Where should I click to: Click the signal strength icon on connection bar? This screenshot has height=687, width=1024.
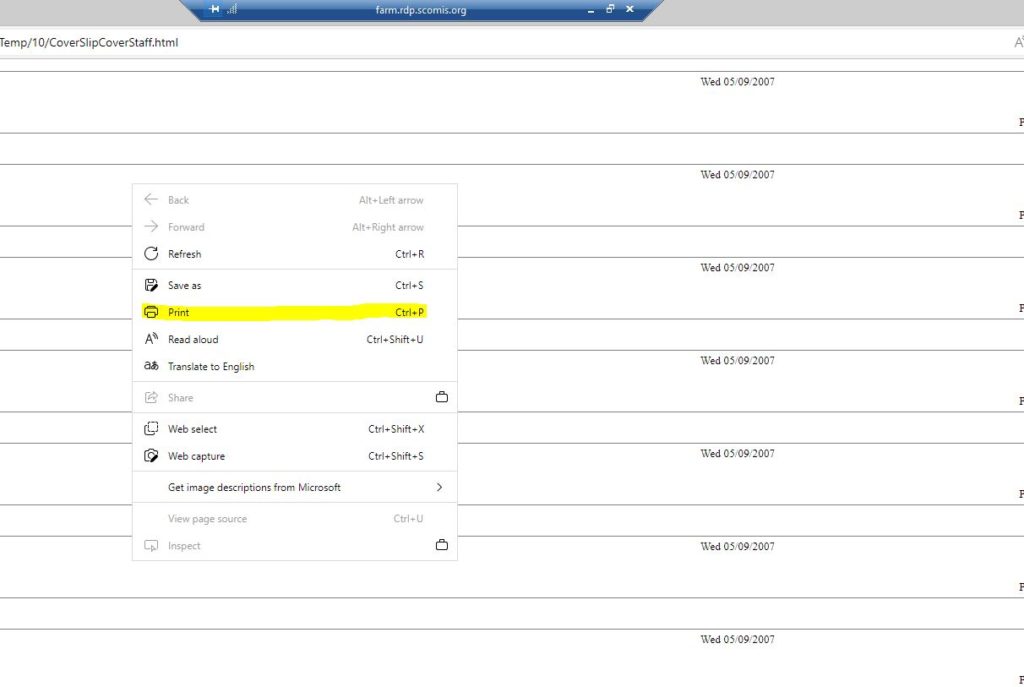point(232,9)
